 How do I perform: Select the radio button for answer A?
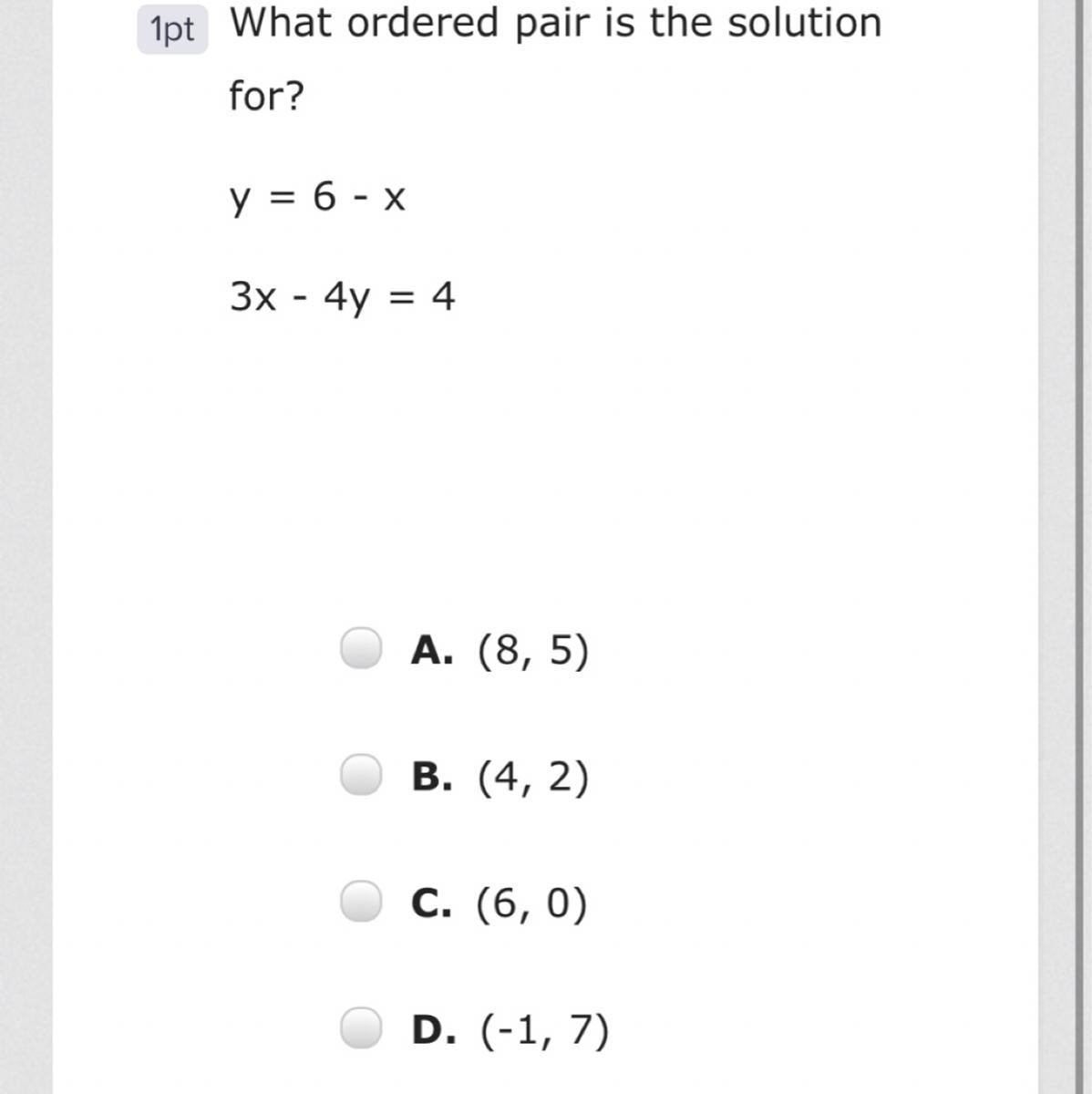361,648
